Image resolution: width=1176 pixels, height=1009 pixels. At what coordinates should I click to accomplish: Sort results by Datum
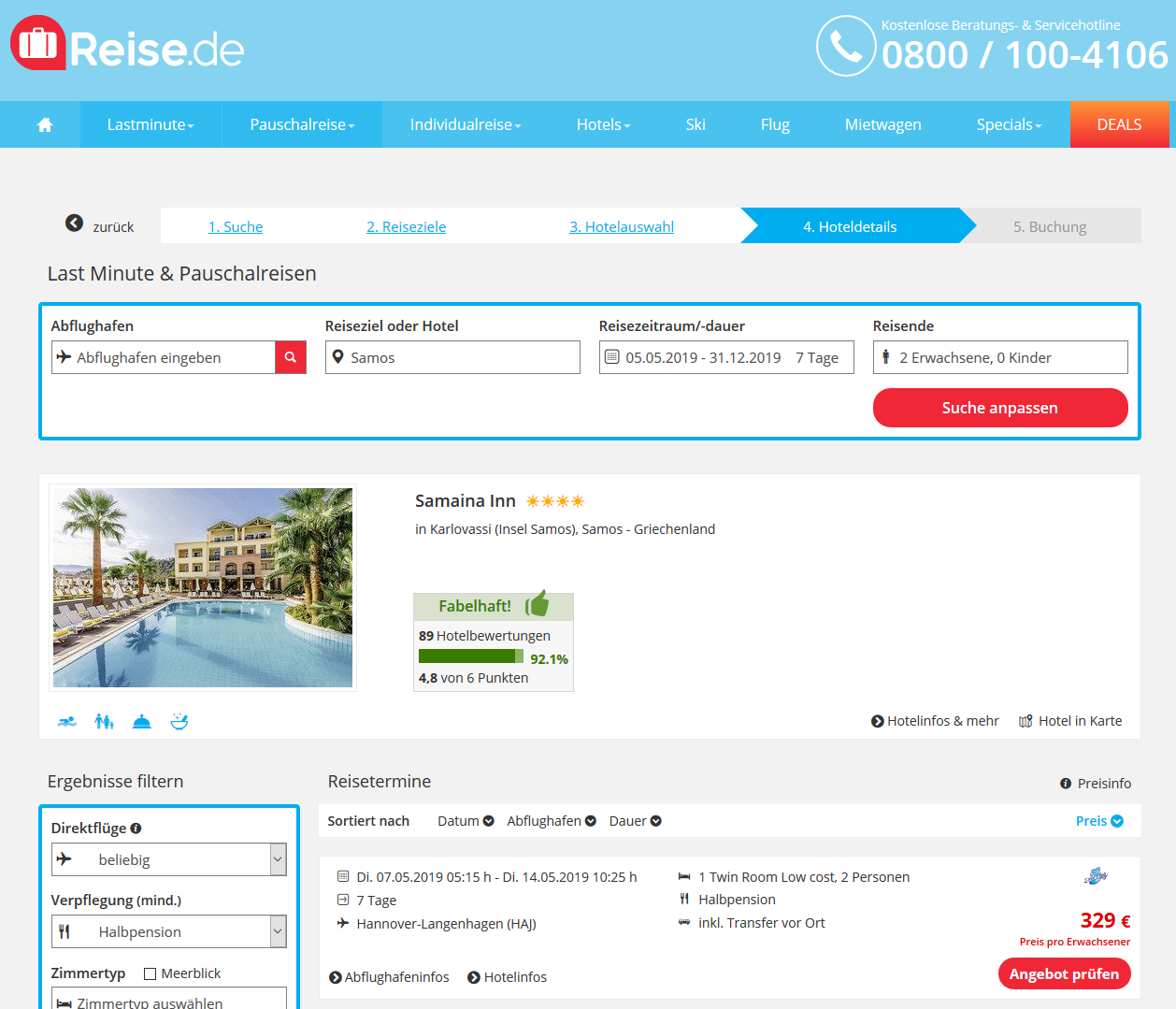[x=466, y=821]
